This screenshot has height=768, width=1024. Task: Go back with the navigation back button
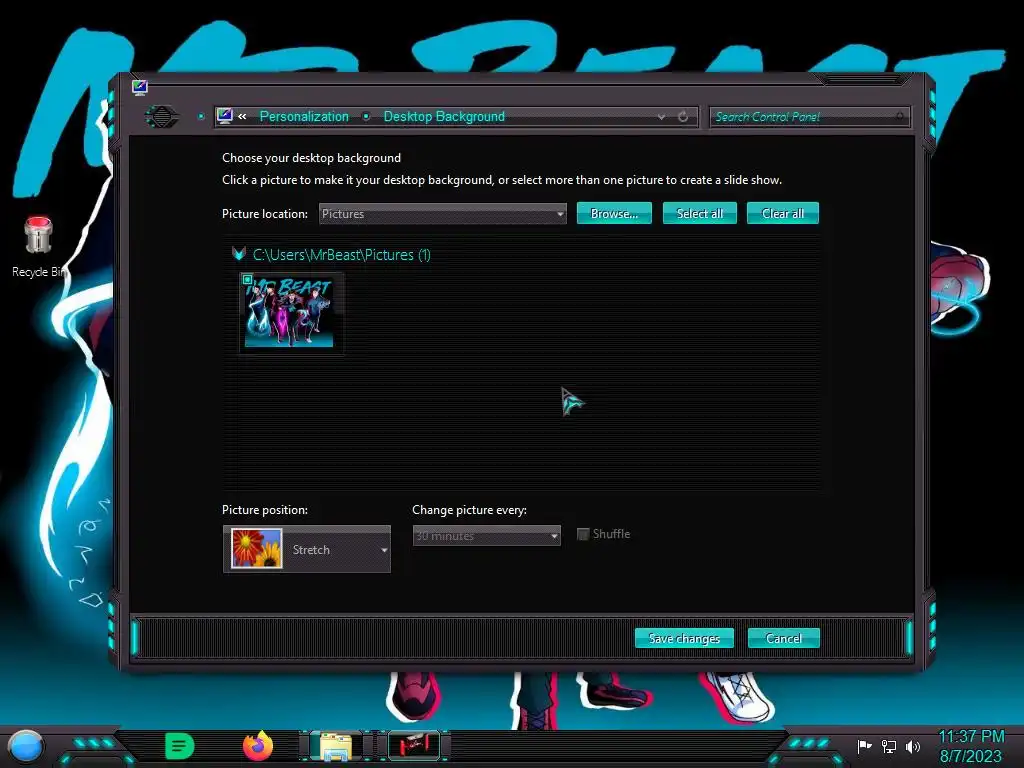click(x=161, y=117)
